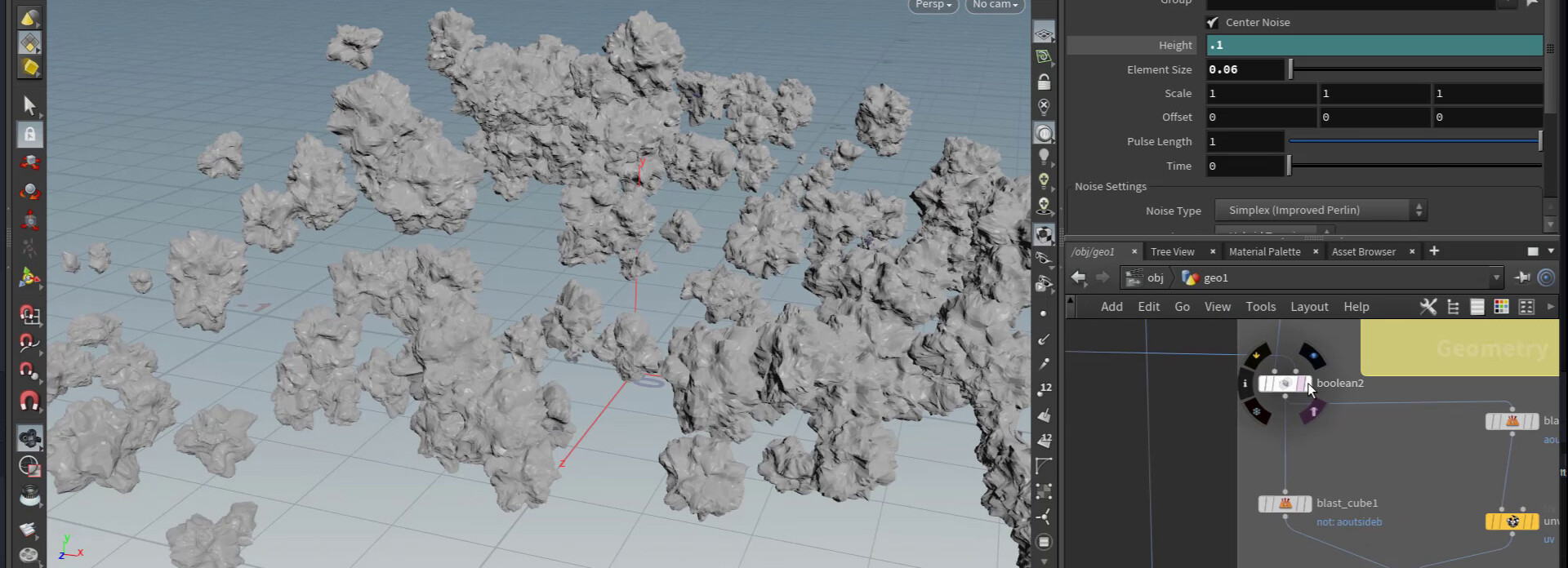Screen dimensions: 1568x568
Task: Click the padlock icon in viewport display toolbar
Action: [1044, 82]
